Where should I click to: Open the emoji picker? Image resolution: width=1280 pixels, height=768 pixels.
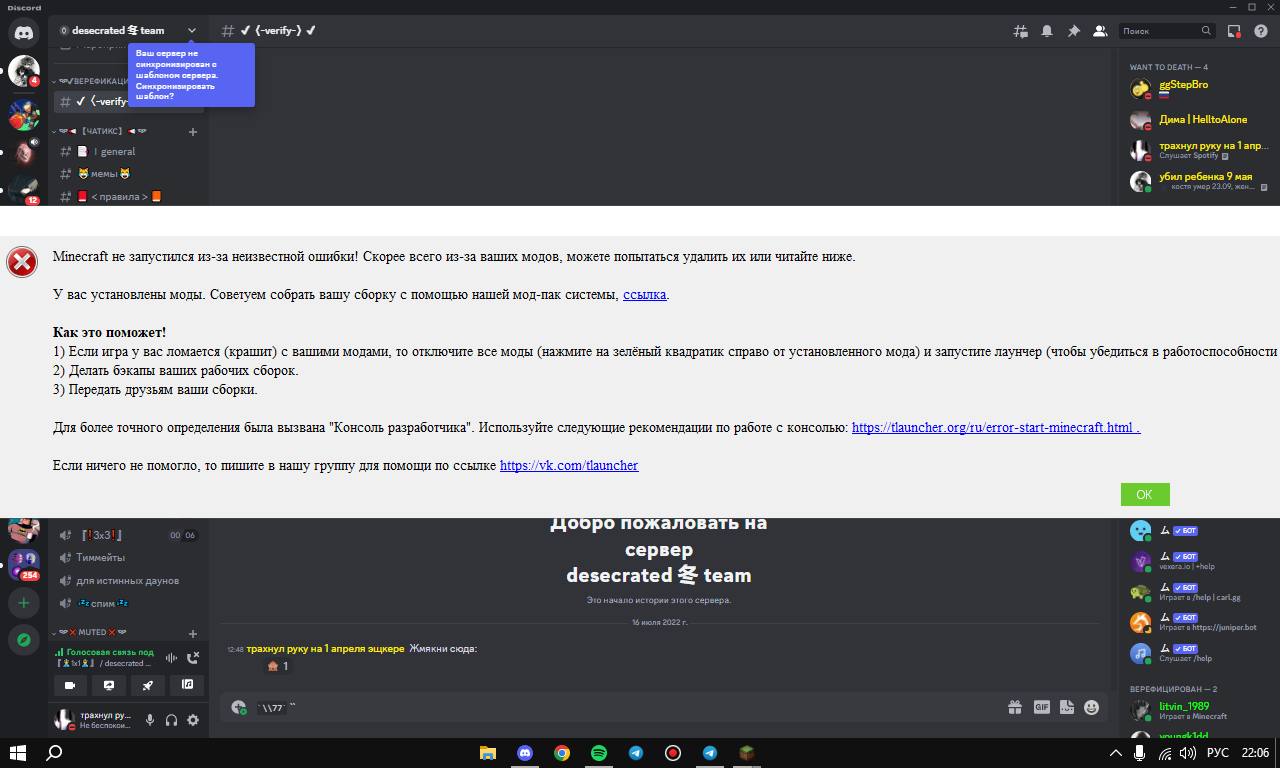[1092, 707]
